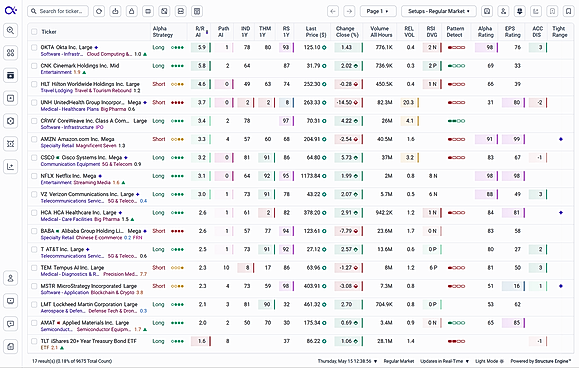
Task: Check the OKTA Okta Inc. row checkbox
Action: (x=34, y=47)
